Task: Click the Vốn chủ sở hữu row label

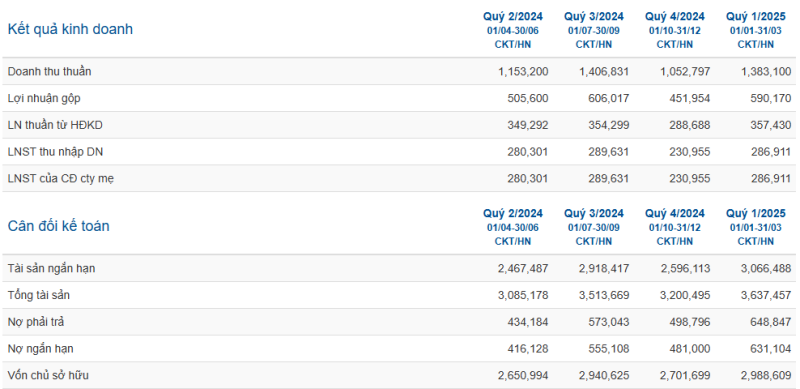Action: pos(48,375)
